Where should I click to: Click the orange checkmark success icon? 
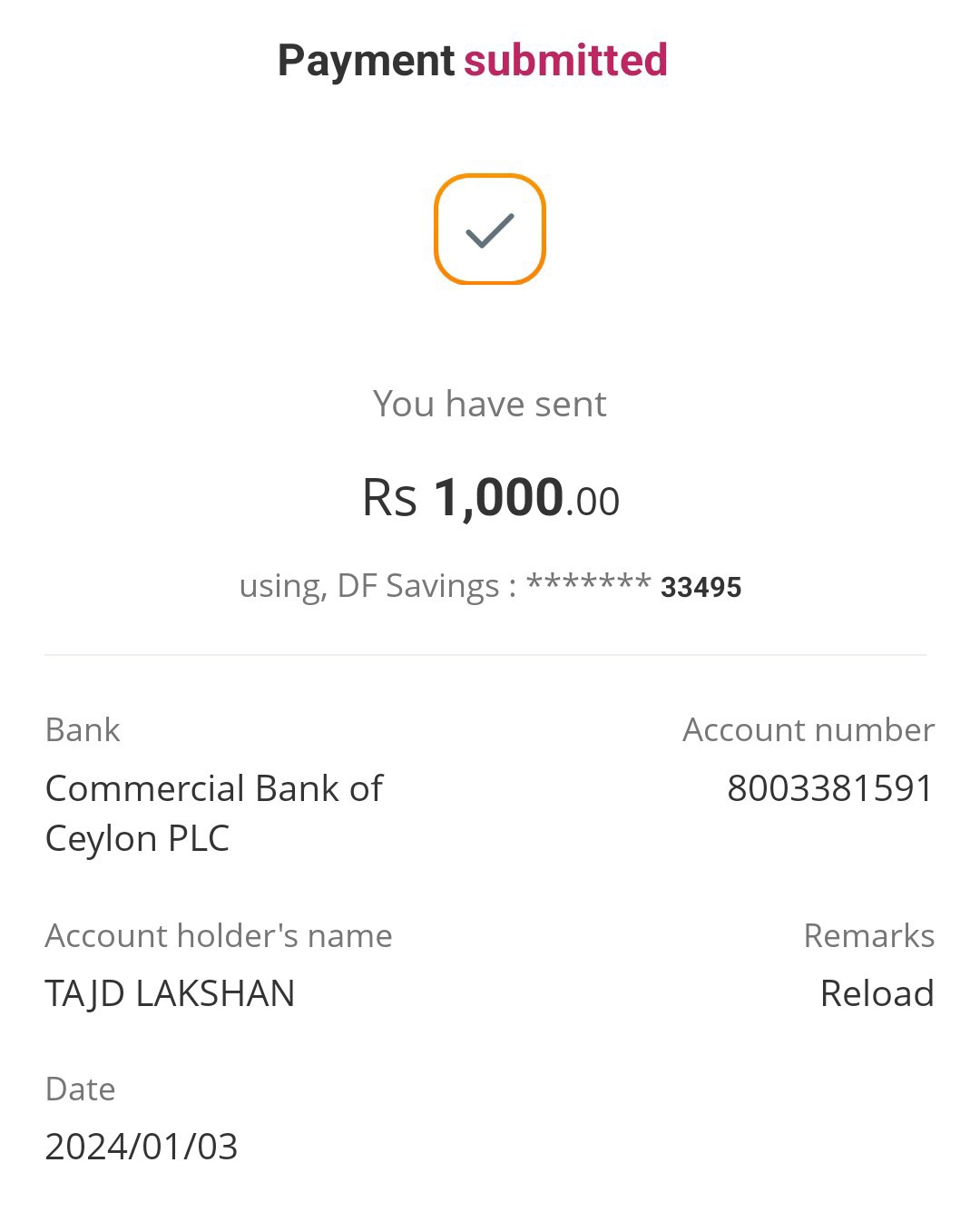pyautogui.click(x=490, y=230)
